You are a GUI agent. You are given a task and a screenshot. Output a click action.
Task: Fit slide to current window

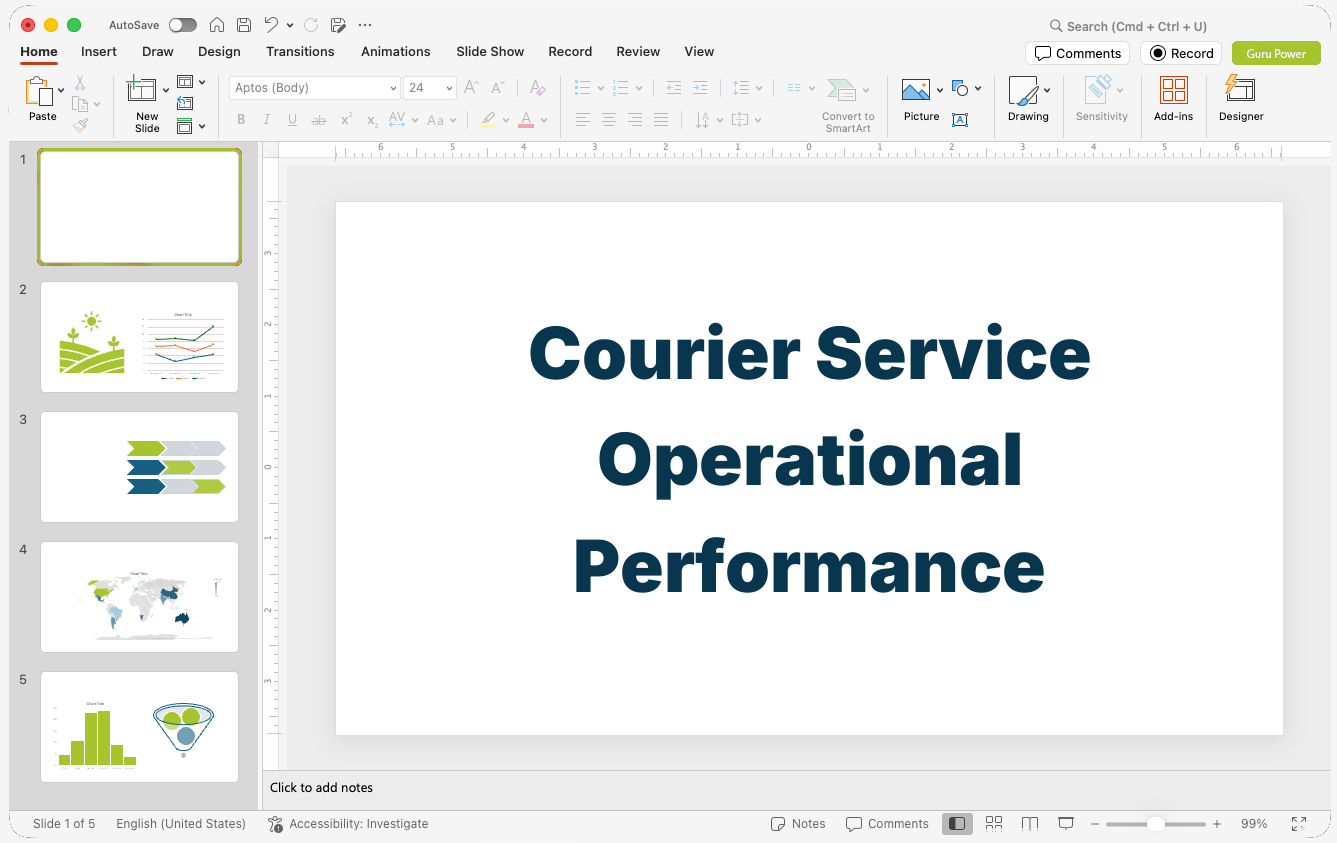(1299, 824)
